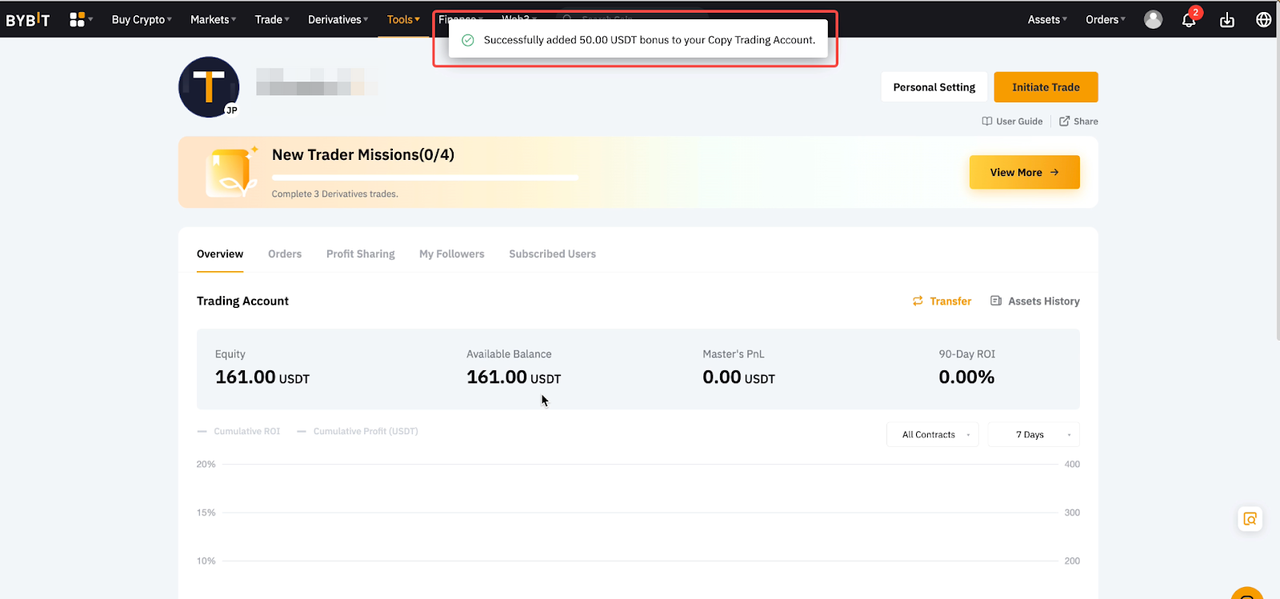Open the apps grid menu icon
Viewport: 1280px width, 599px height.
click(x=78, y=19)
